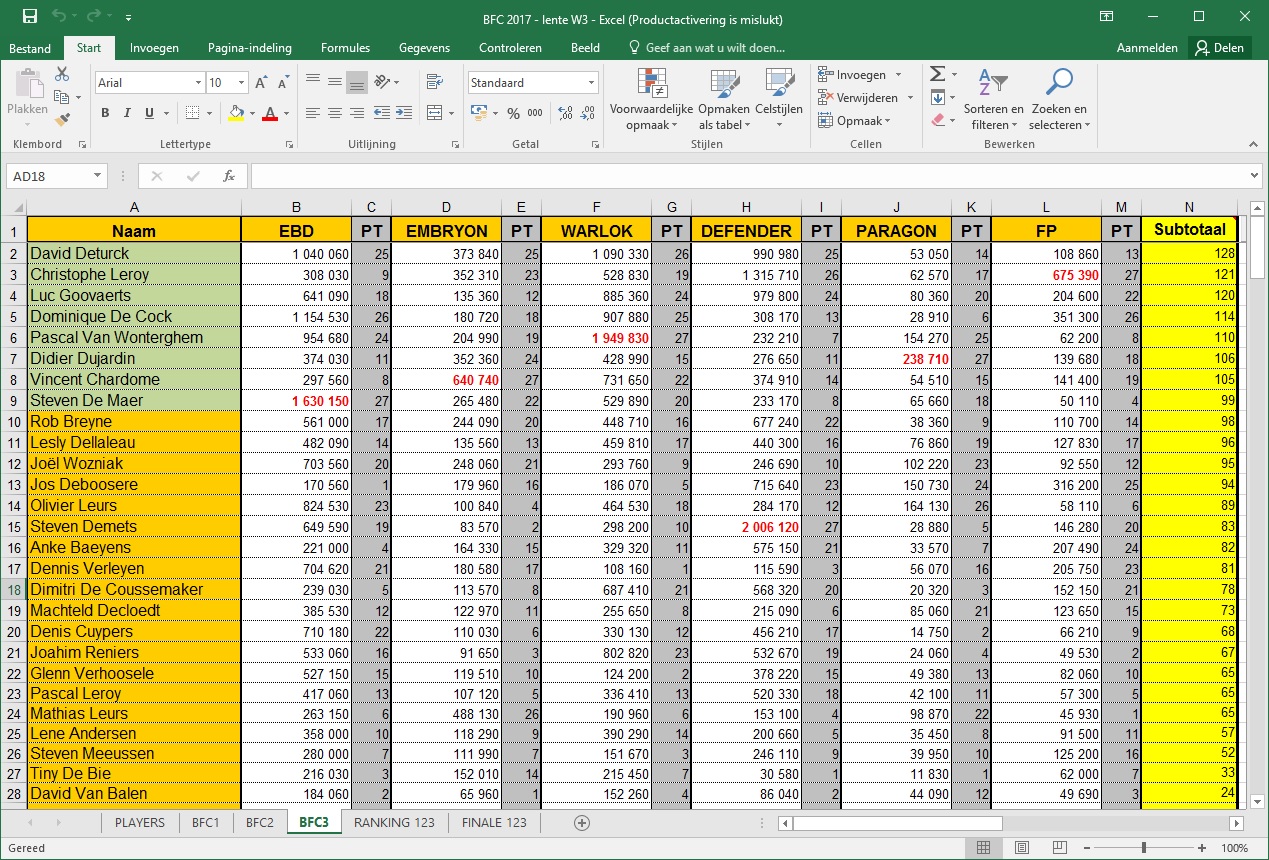Click the increase font size icon

click(x=261, y=83)
